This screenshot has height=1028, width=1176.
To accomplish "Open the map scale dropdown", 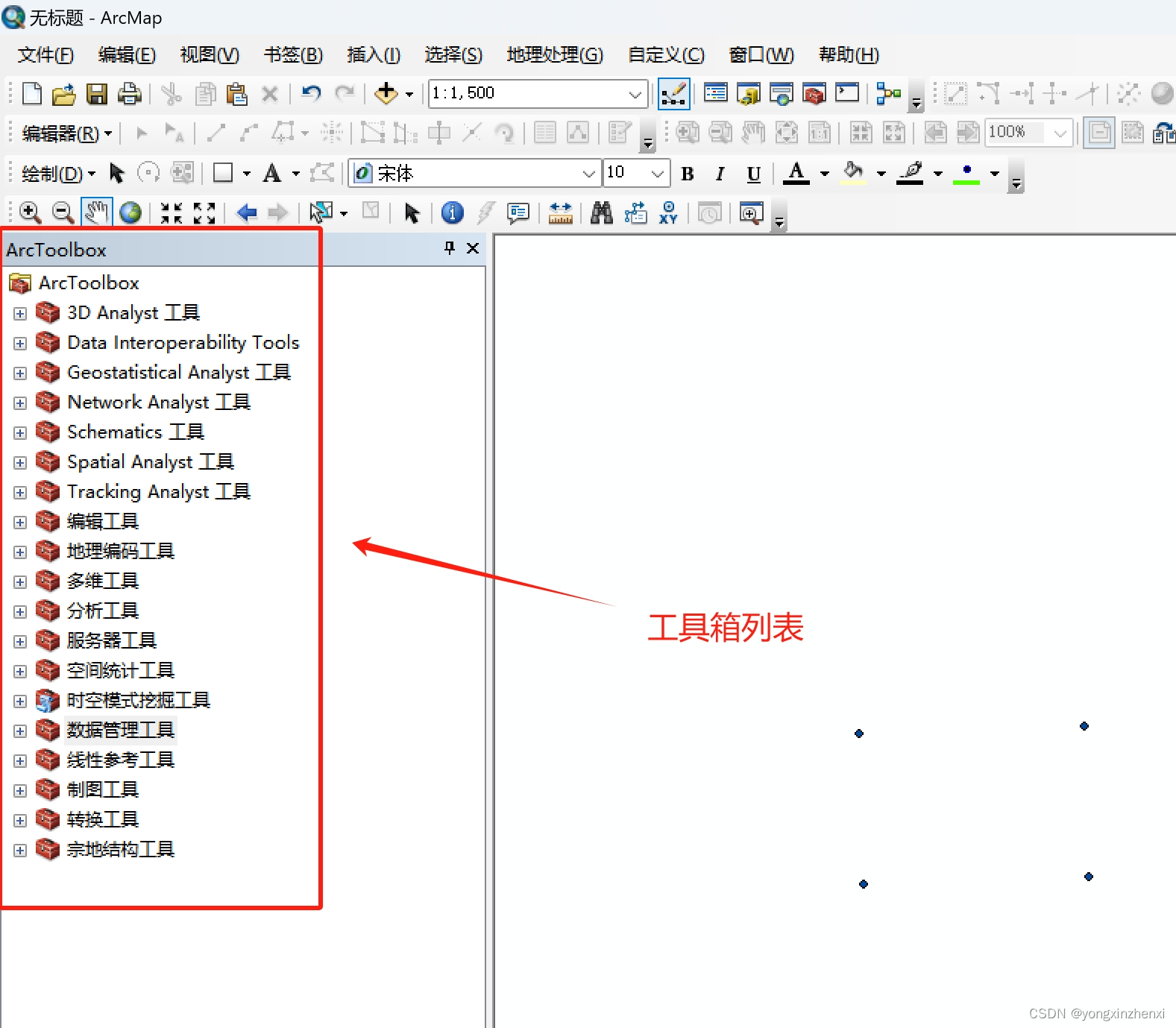I will point(635,94).
